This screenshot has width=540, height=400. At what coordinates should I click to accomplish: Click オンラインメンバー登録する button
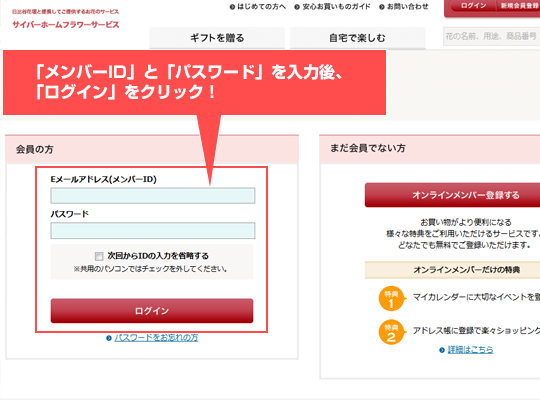[453, 195]
